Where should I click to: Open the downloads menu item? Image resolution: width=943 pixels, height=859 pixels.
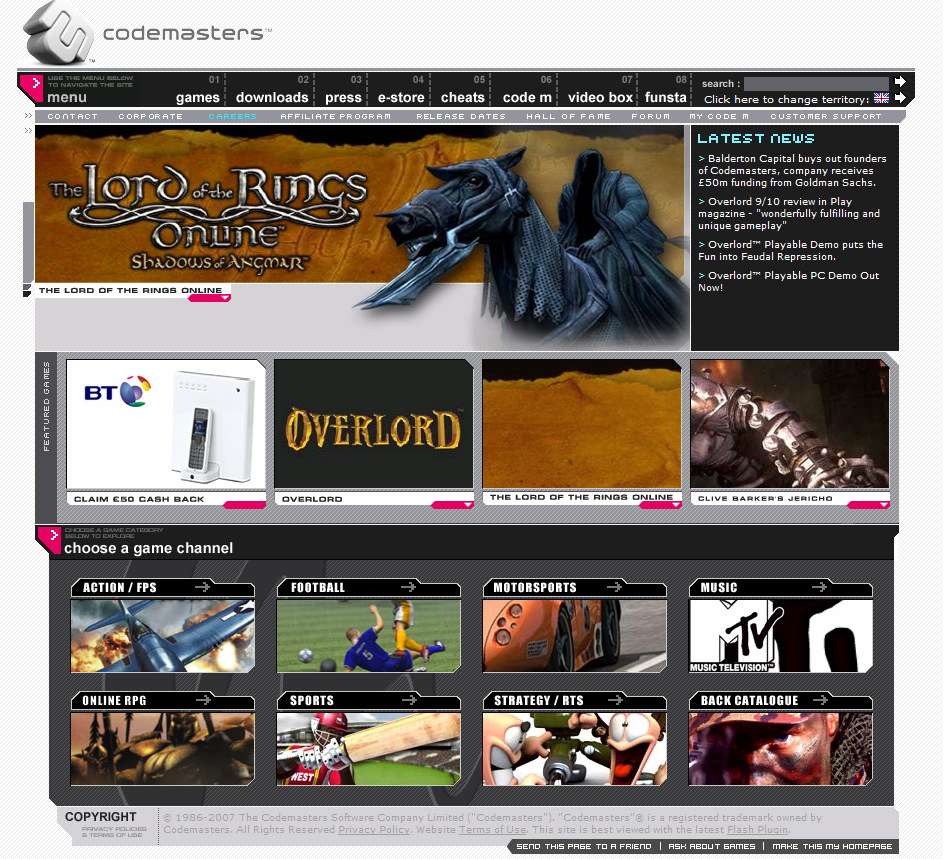click(x=272, y=97)
